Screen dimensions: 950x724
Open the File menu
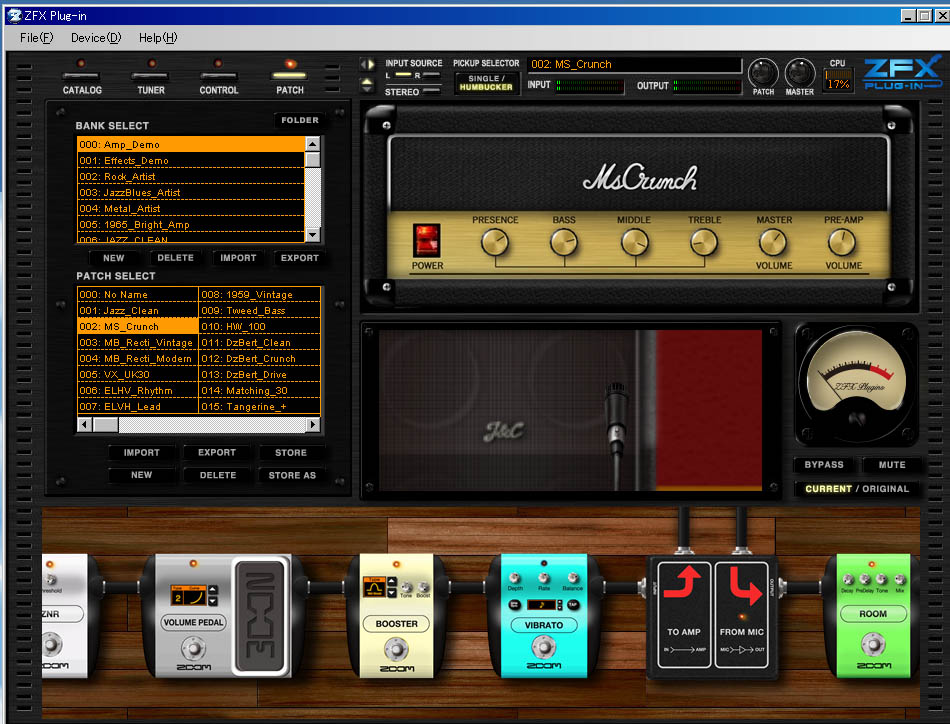(36, 38)
